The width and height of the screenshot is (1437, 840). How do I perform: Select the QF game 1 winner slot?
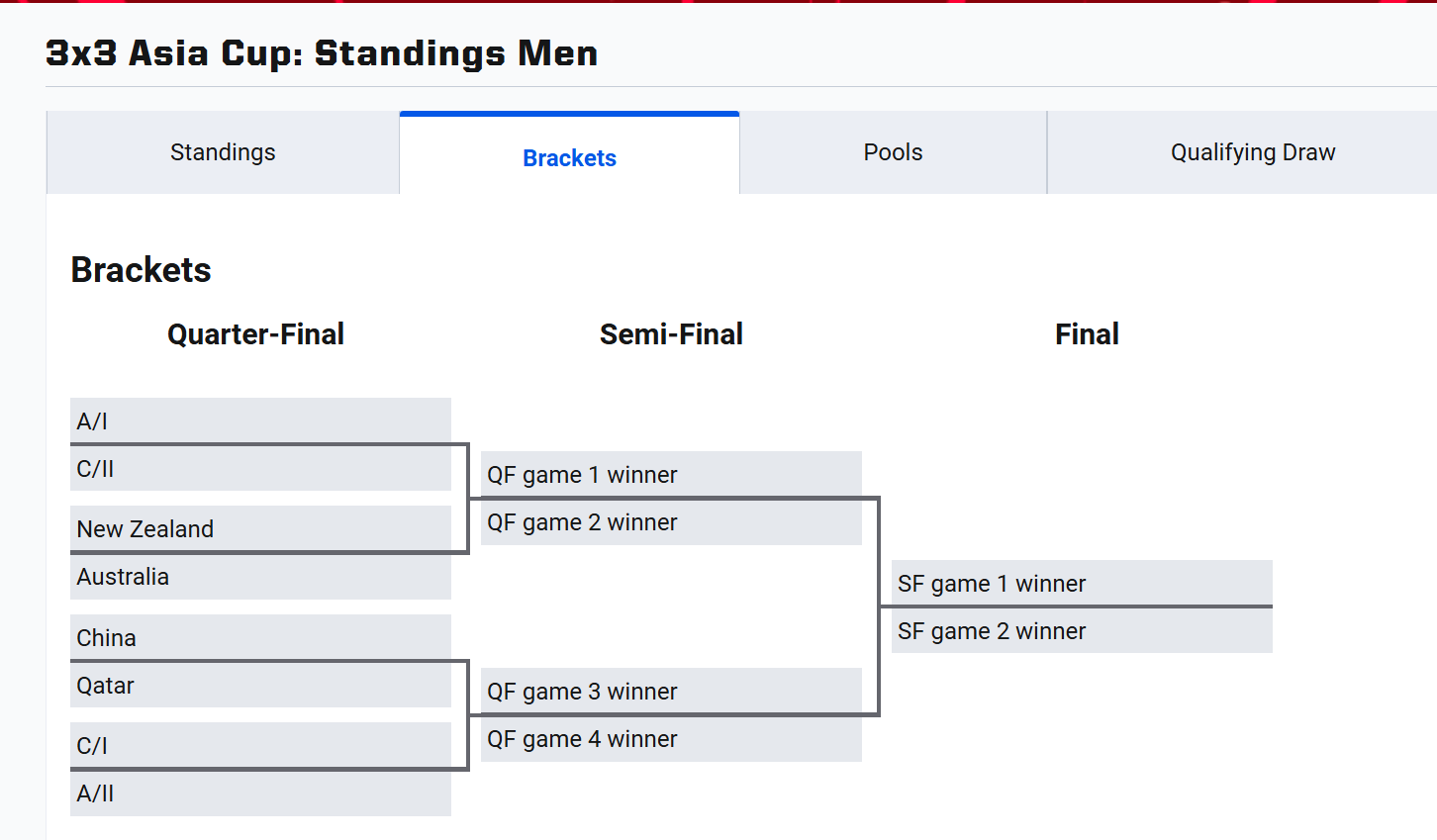coord(671,474)
